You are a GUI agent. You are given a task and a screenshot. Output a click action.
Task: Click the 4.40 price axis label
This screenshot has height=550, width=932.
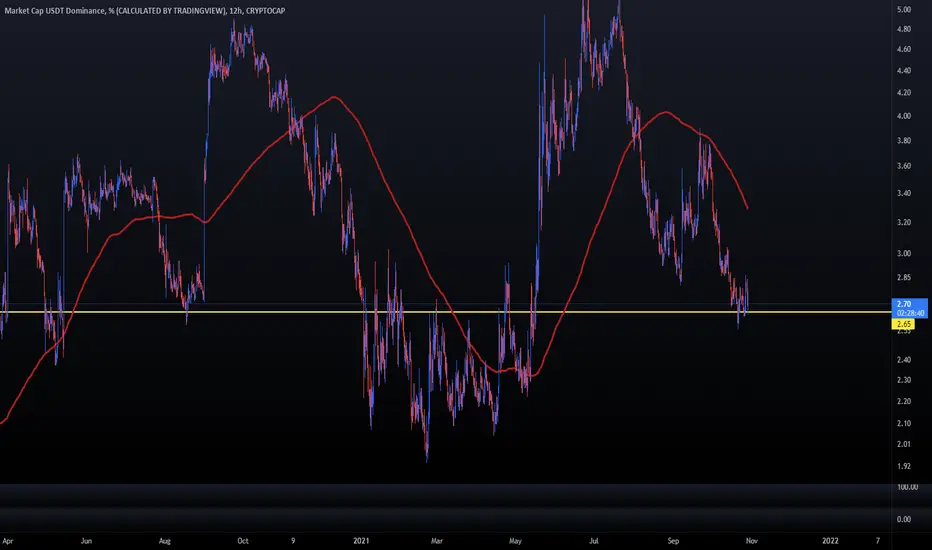click(903, 71)
